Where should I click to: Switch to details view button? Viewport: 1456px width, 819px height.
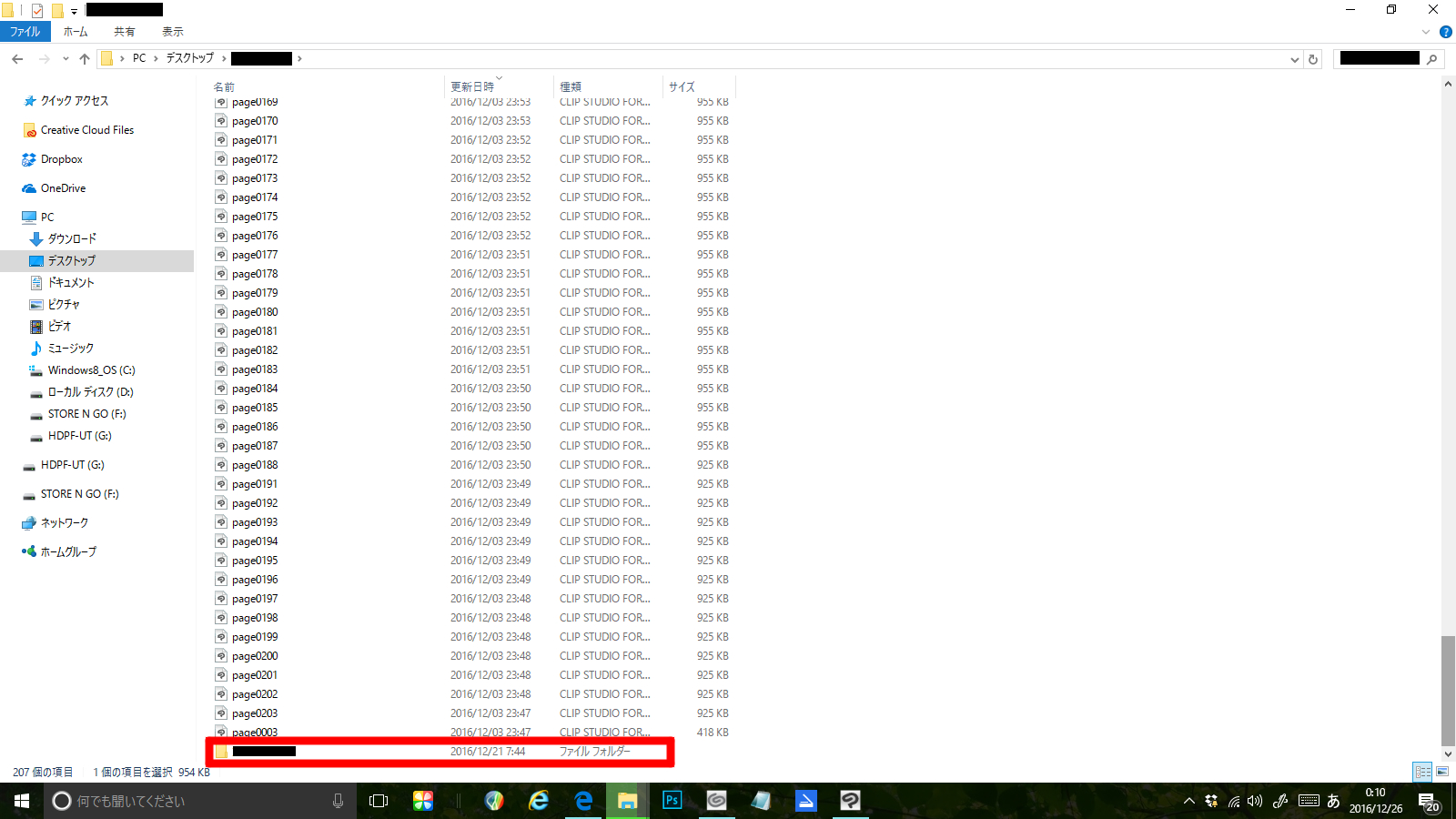tap(1422, 772)
